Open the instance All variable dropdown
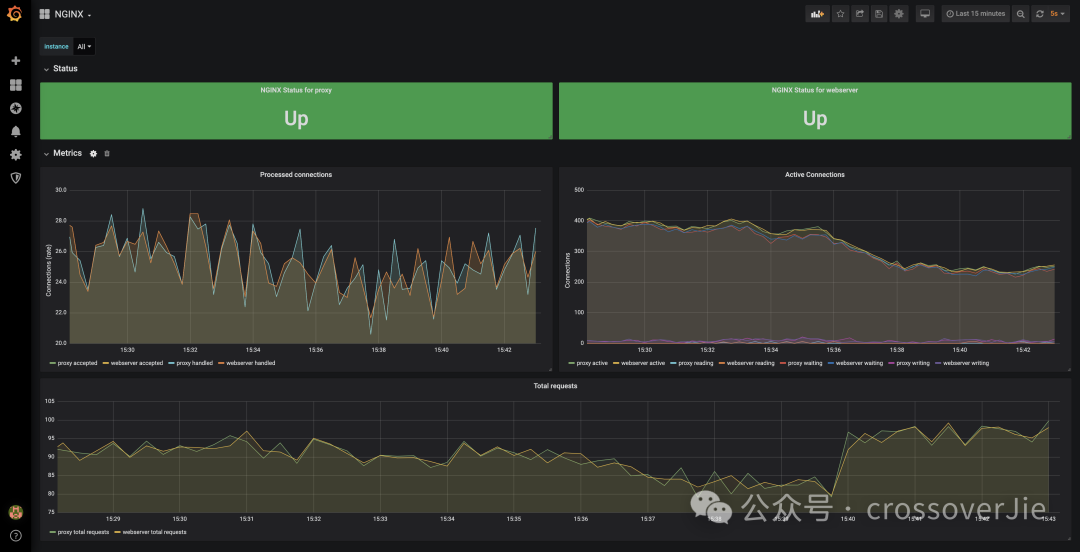1080x552 pixels. coord(84,47)
